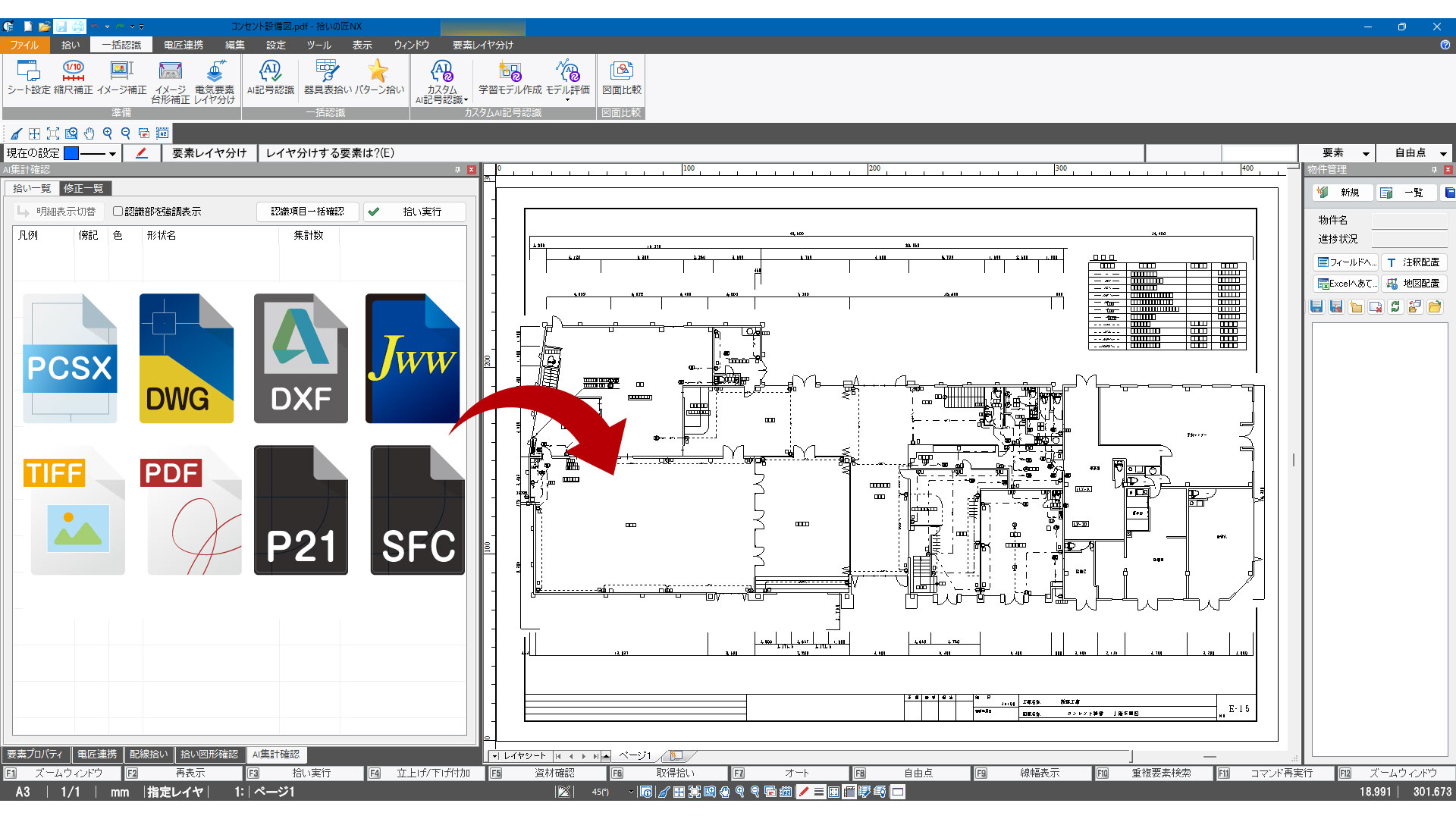Click the 一覧 button in 物件管理
Viewport: 1456px width, 819px height.
coord(1405,193)
